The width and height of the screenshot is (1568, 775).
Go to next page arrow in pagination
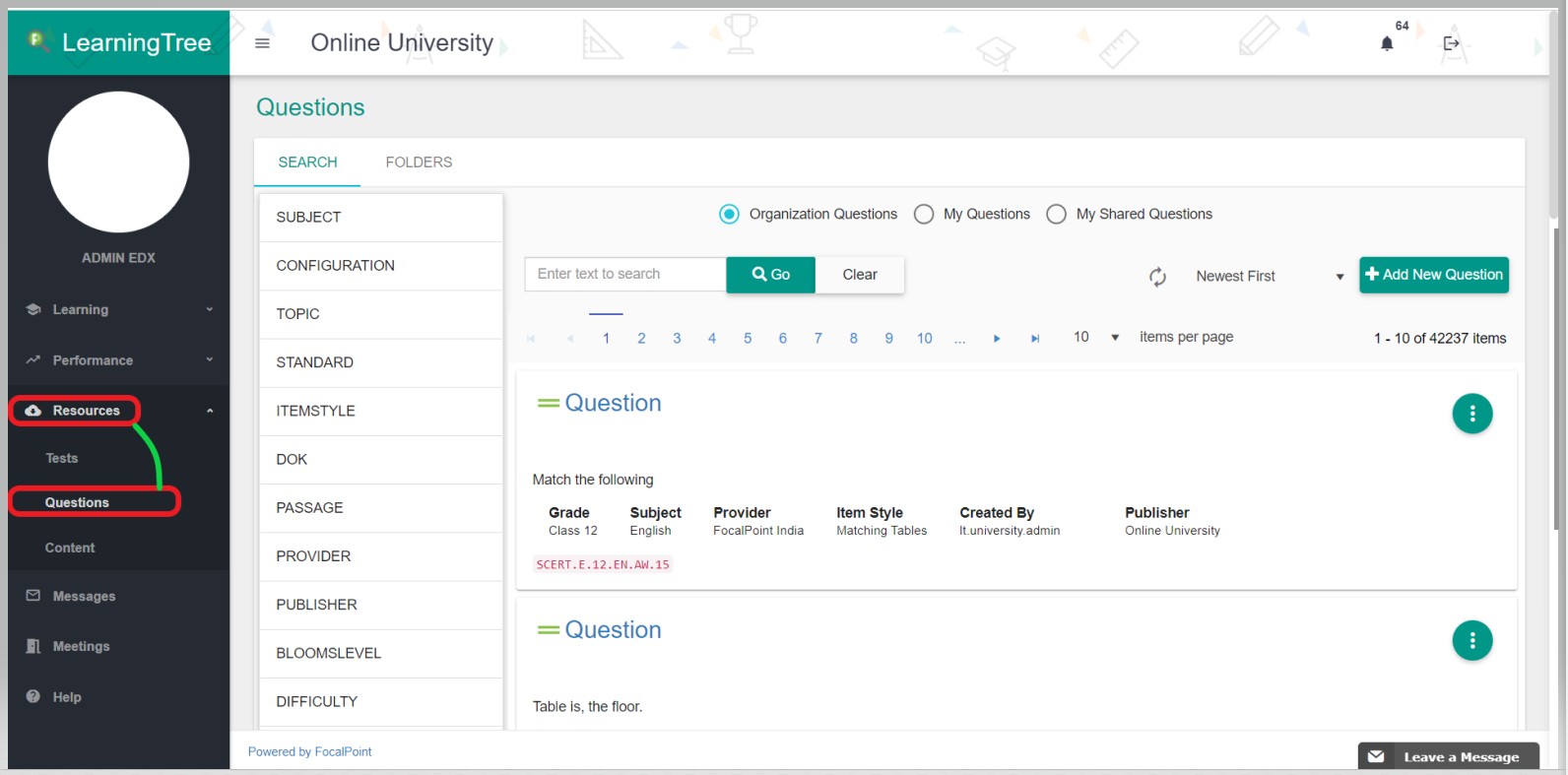coord(997,339)
